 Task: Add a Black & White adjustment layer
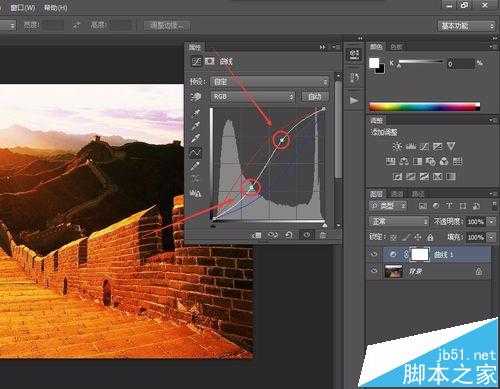click(x=417, y=161)
